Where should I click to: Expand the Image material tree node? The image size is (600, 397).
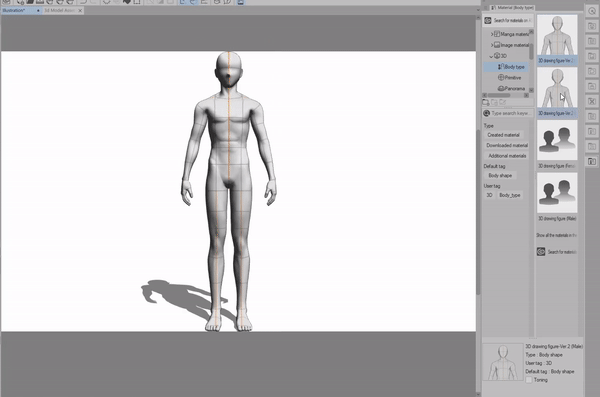point(492,45)
